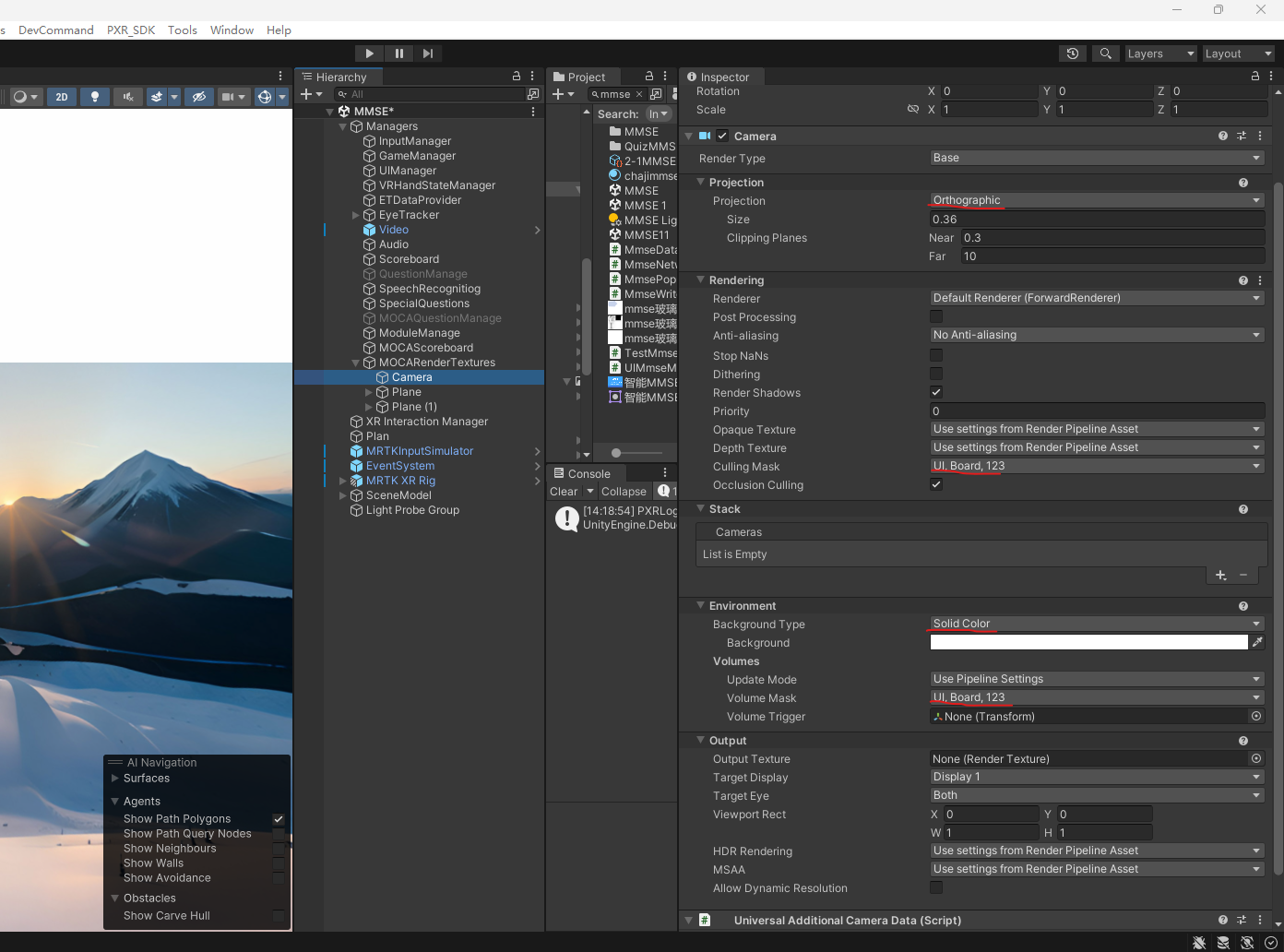
Task: Open the Scene draw mode dropdown
Action: [x=26, y=97]
